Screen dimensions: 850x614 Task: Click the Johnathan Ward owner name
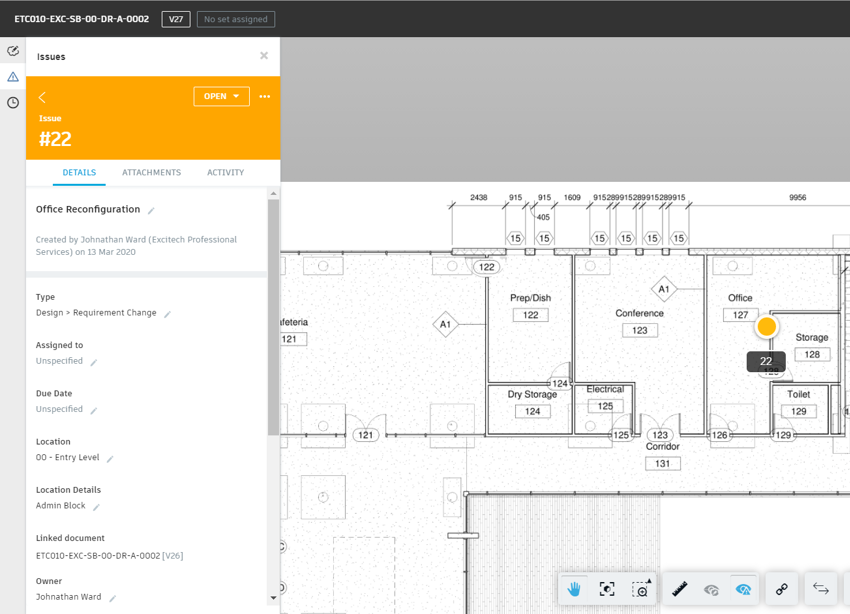[x=68, y=597]
